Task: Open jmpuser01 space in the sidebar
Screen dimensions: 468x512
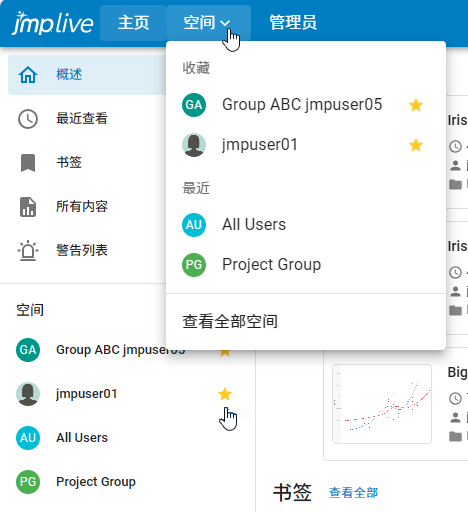Action: coord(87,394)
